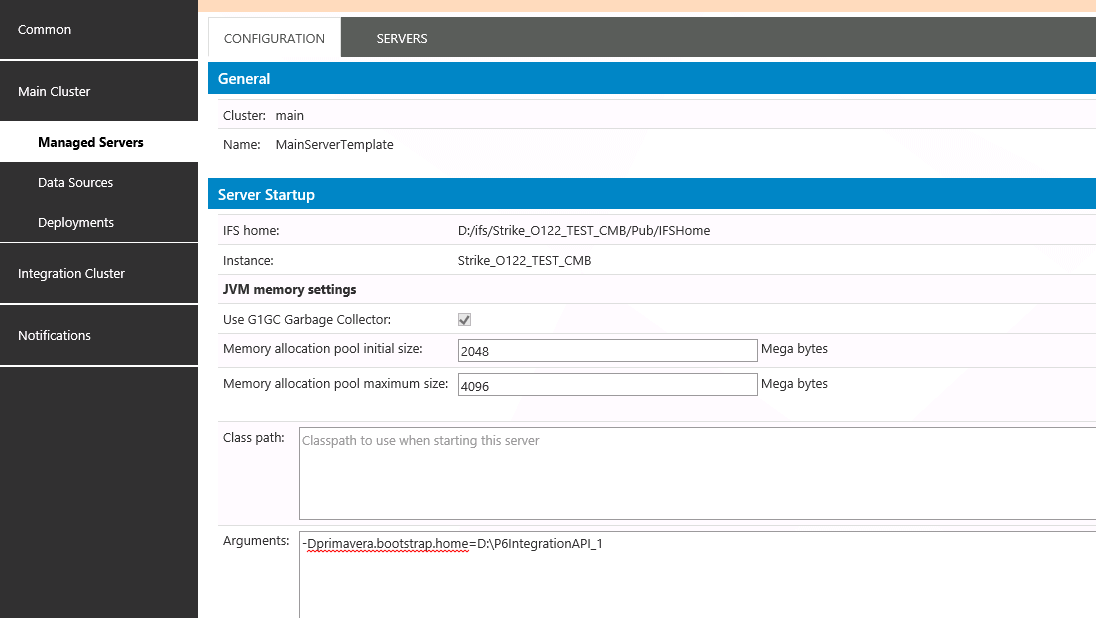Click memory allocation pool maximum size field
The height and width of the screenshot is (618, 1096).
[x=607, y=385]
